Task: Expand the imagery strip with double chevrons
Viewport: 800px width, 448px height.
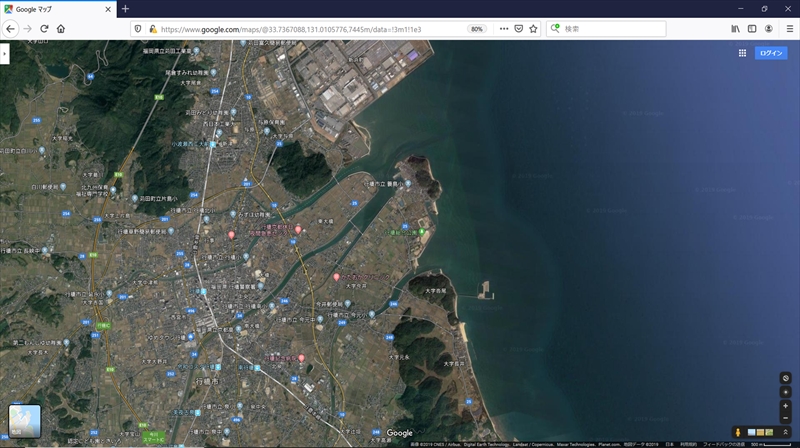Action: (786, 432)
